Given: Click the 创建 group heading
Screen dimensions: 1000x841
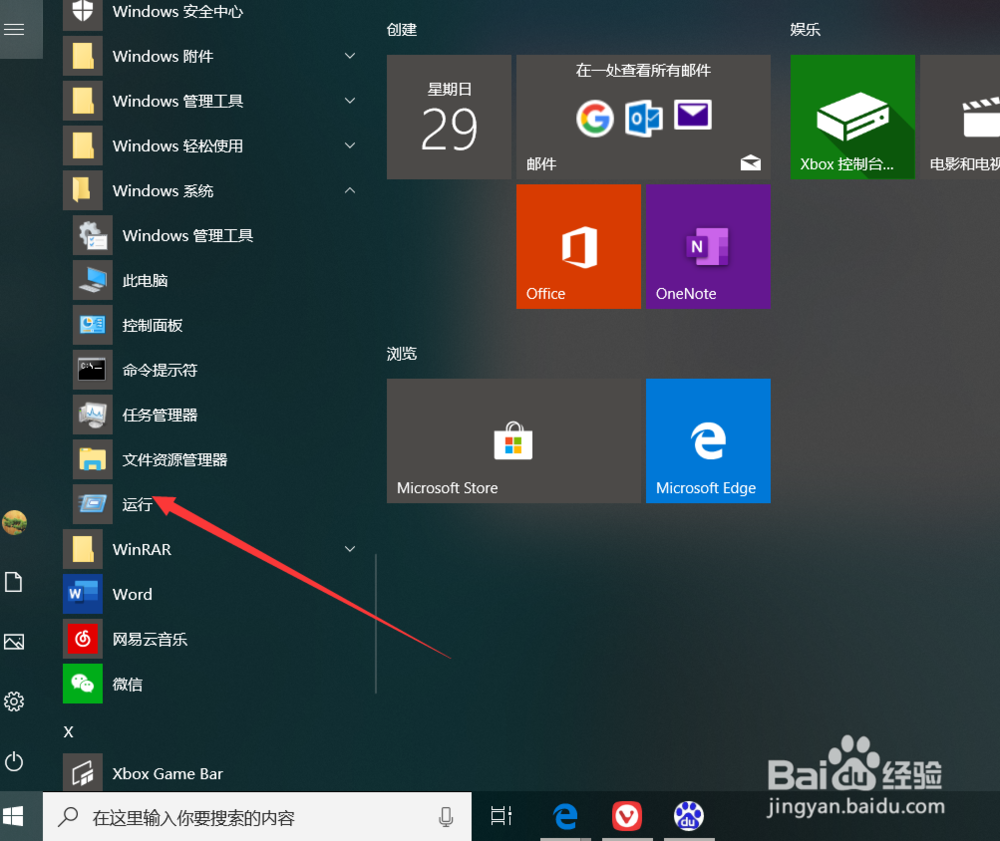Looking at the screenshot, I should pos(402,29).
